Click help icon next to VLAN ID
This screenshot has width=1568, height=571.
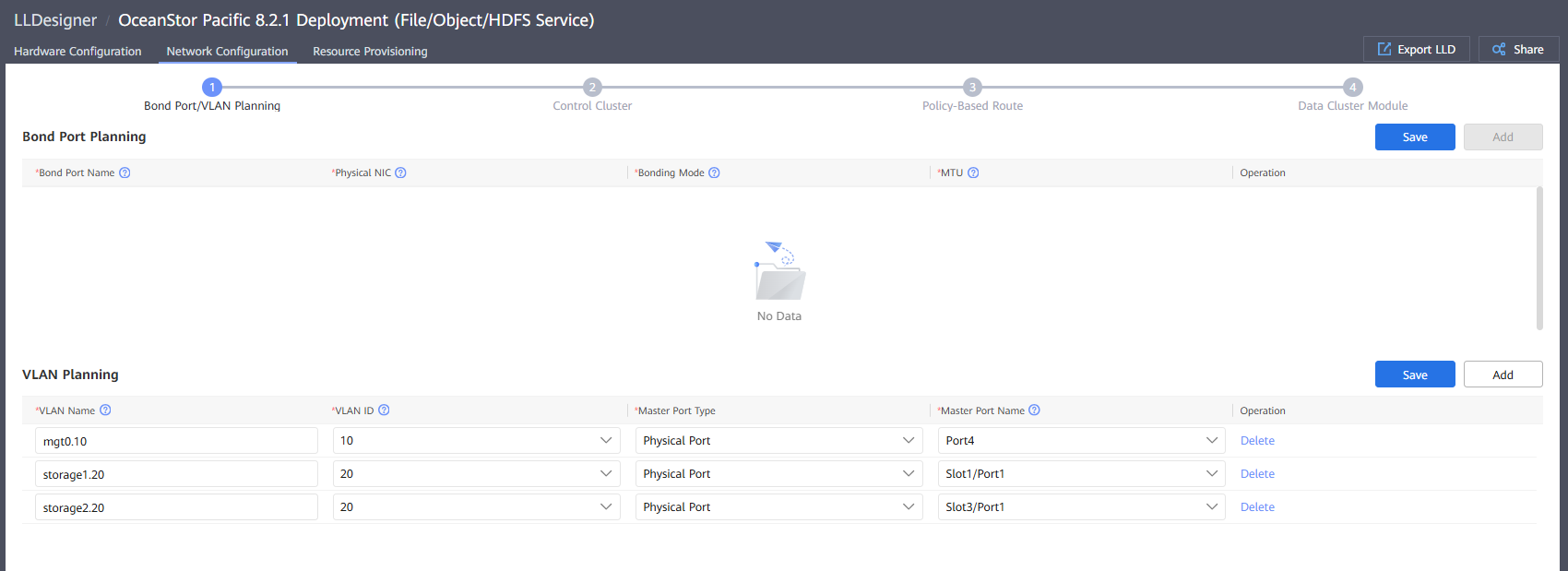[x=384, y=410]
